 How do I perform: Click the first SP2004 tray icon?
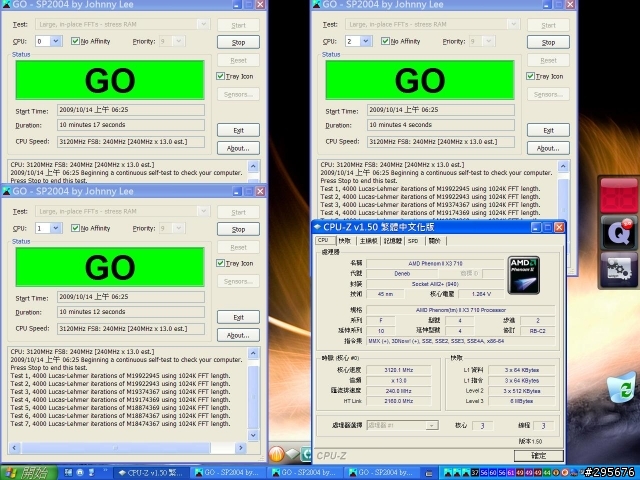pos(448,473)
